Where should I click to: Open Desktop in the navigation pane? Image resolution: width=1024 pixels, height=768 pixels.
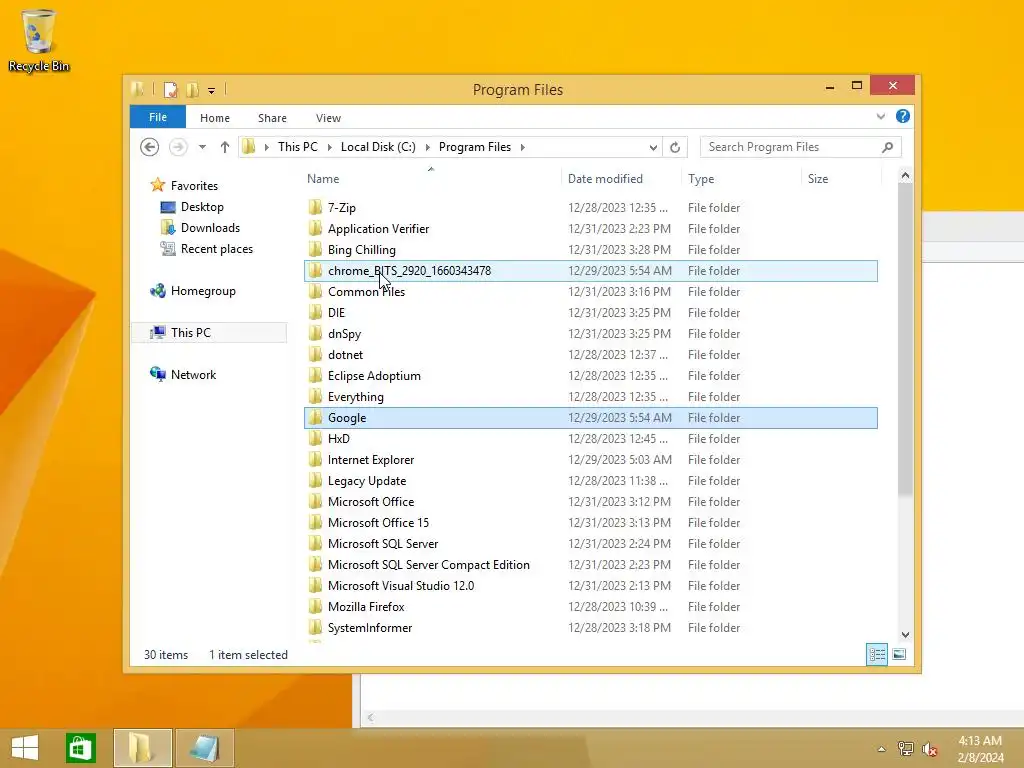pos(202,207)
